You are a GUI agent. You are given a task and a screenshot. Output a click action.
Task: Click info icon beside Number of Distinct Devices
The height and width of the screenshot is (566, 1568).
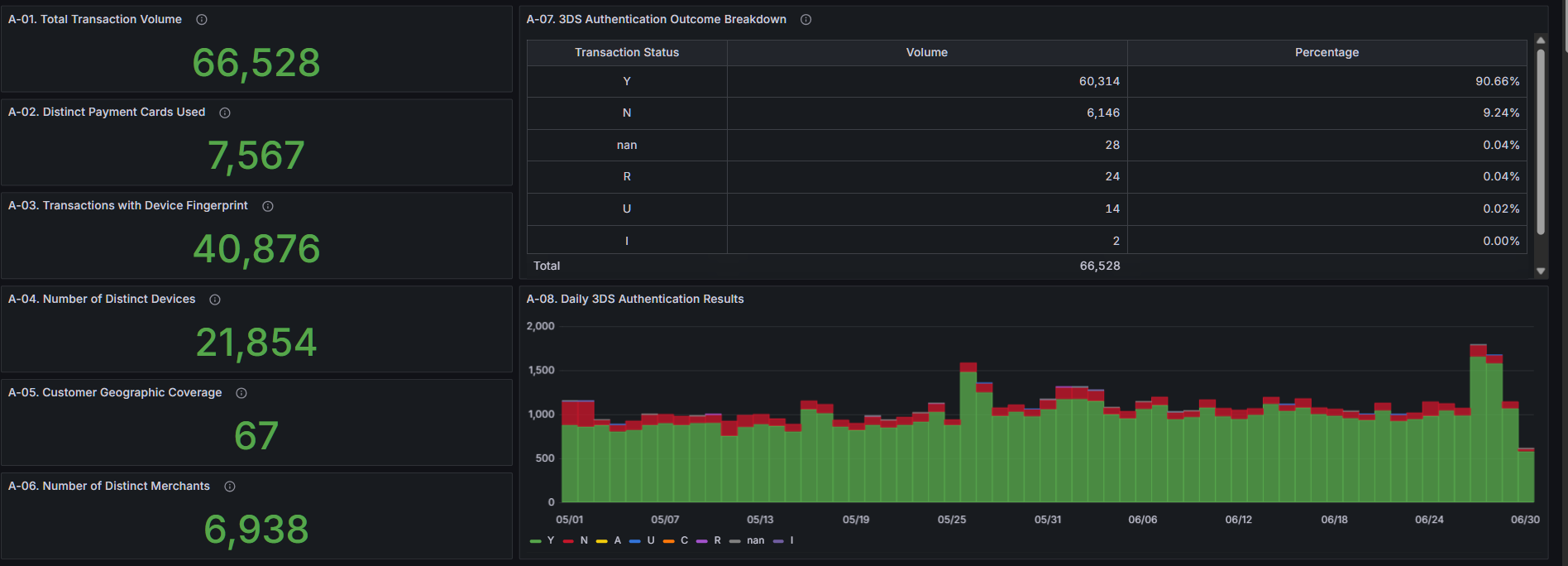pyautogui.click(x=215, y=300)
